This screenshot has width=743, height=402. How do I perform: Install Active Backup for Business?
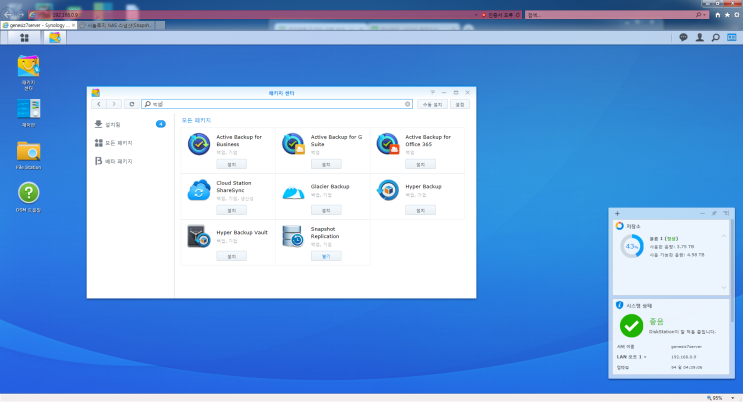coord(231,164)
